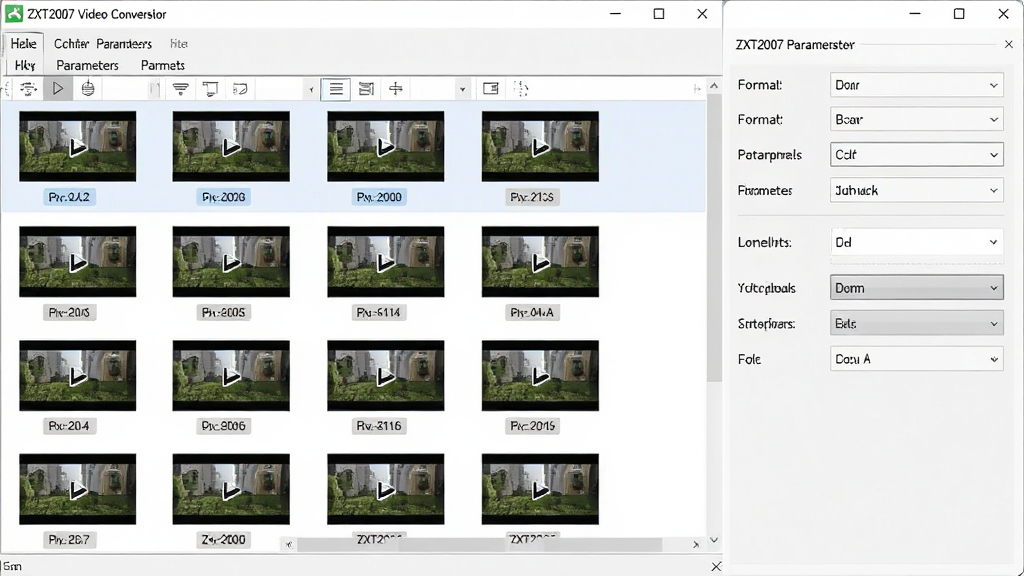Select the video thumbnail labeled Pv:2000
The height and width of the screenshot is (576, 1024).
tap(385, 146)
